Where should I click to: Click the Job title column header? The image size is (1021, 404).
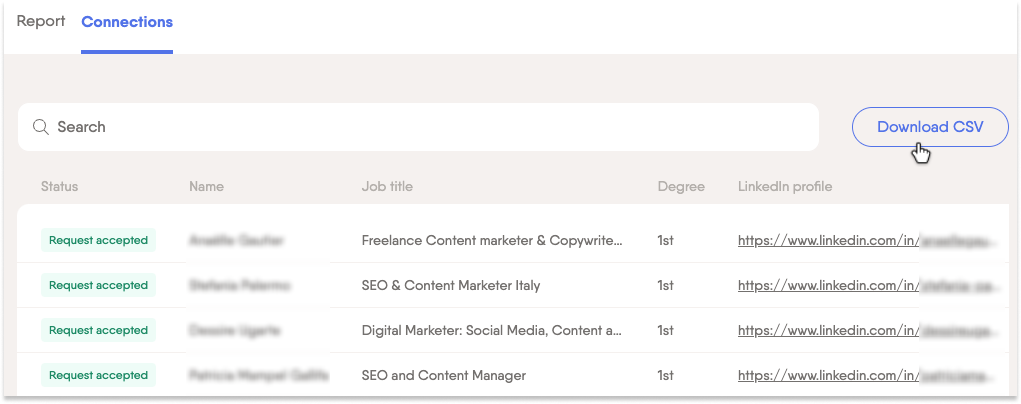click(387, 186)
